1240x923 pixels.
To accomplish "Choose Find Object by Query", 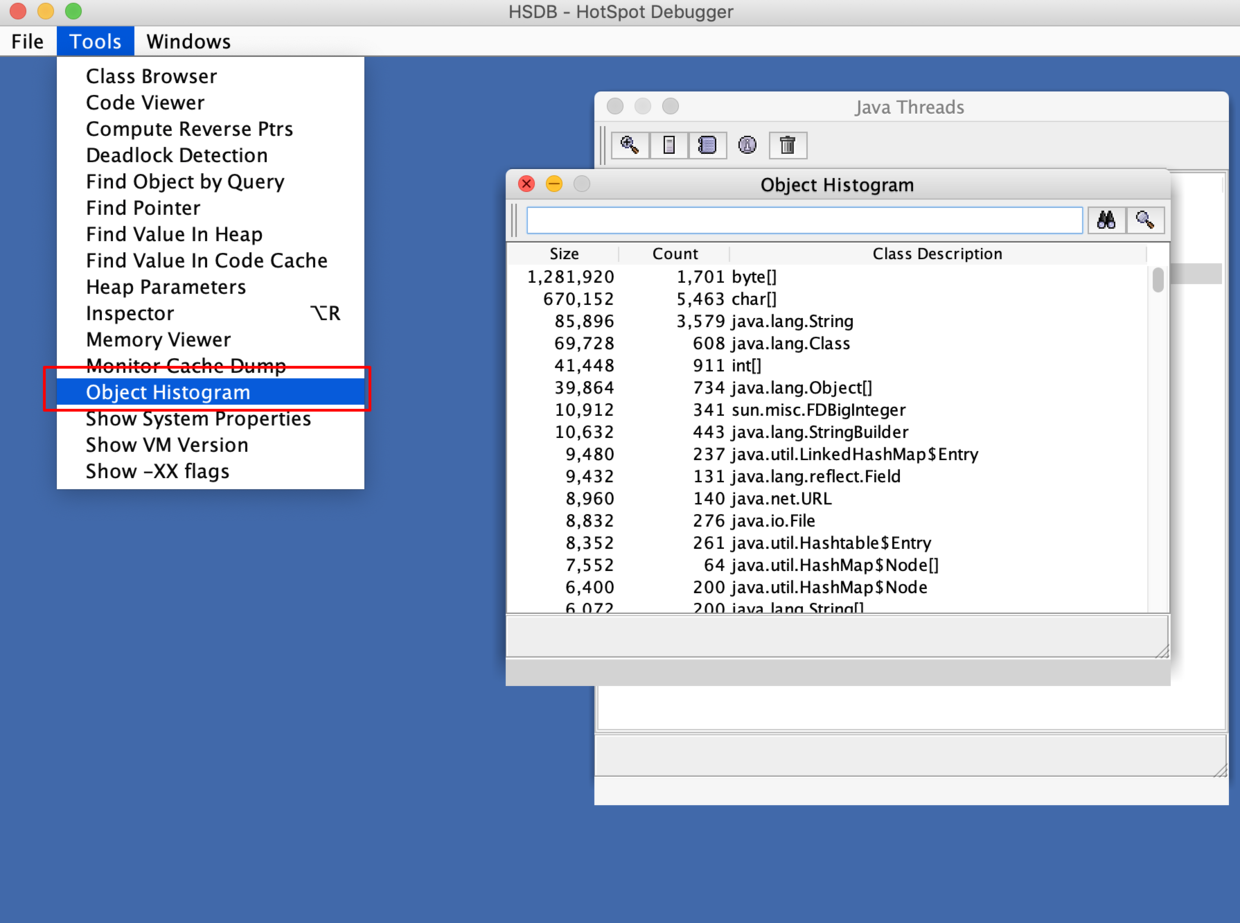I will [x=185, y=182].
